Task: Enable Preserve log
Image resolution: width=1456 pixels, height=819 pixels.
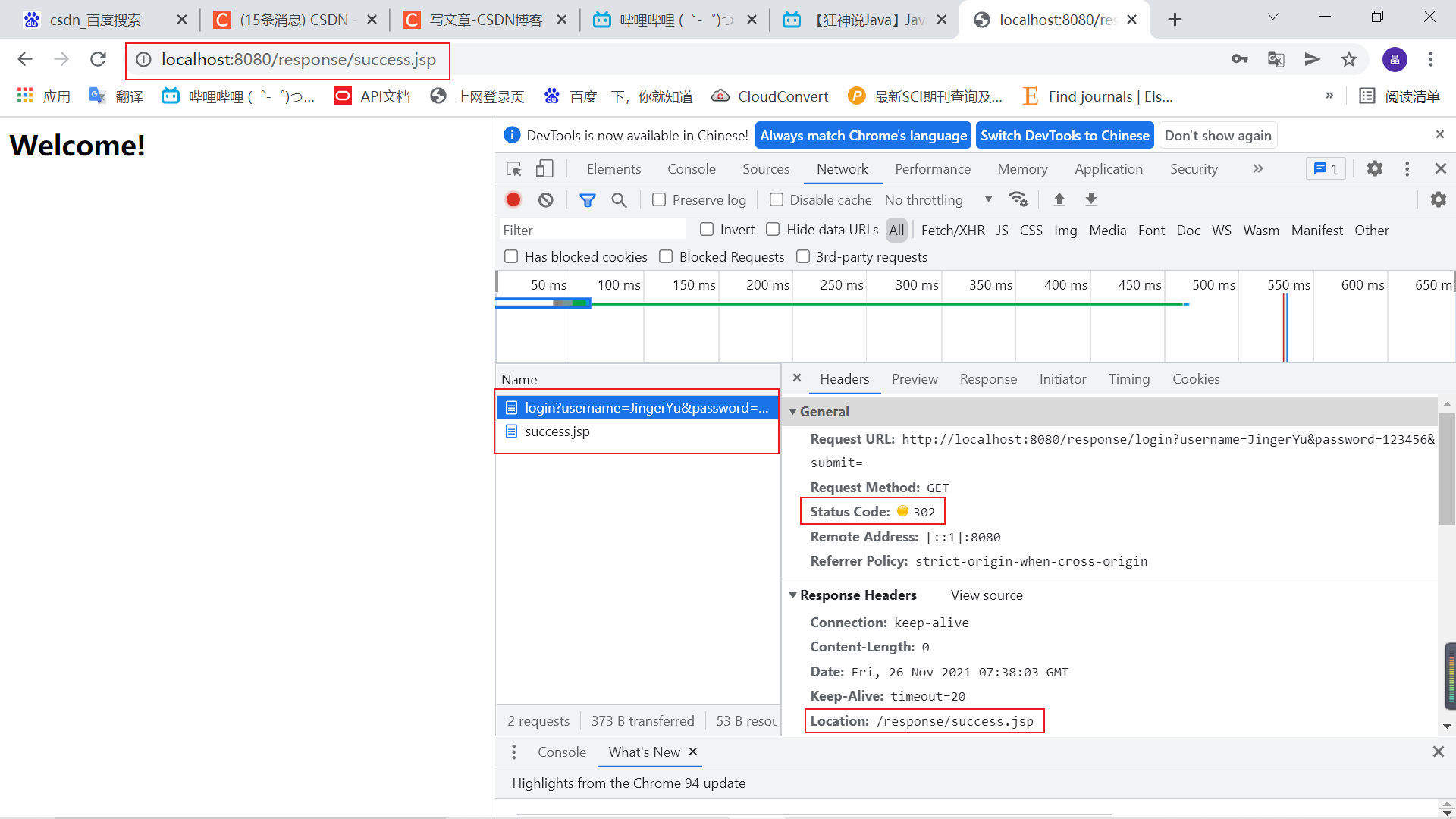Action: (x=659, y=199)
